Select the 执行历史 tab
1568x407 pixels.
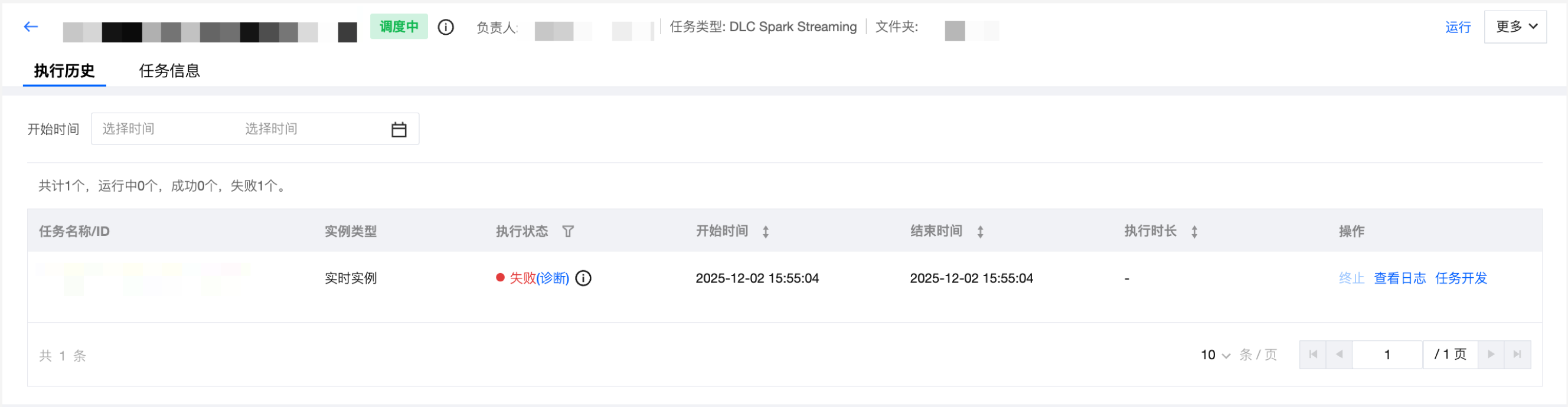tap(64, 71)
